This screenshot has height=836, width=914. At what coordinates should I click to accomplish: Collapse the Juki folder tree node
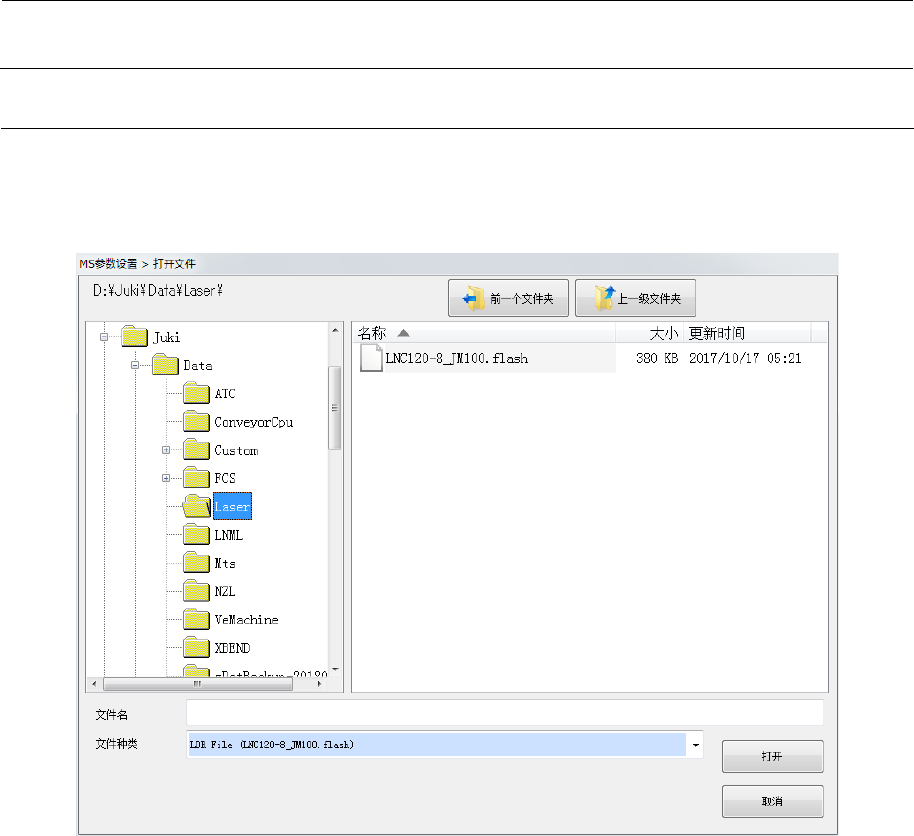pyautogui.click(x=103, y=337)
